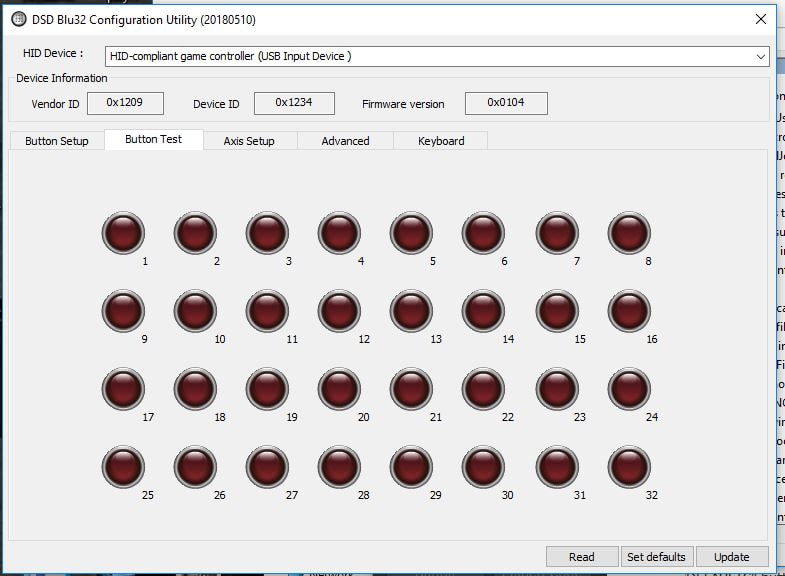Viewport: 785px width, 576px height.
Task: Click the LED indicator labeled 19
Action: [x=267, y=390]
